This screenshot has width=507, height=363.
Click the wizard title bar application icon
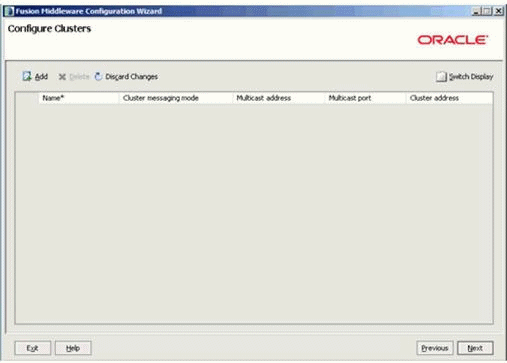pos(9,11)
